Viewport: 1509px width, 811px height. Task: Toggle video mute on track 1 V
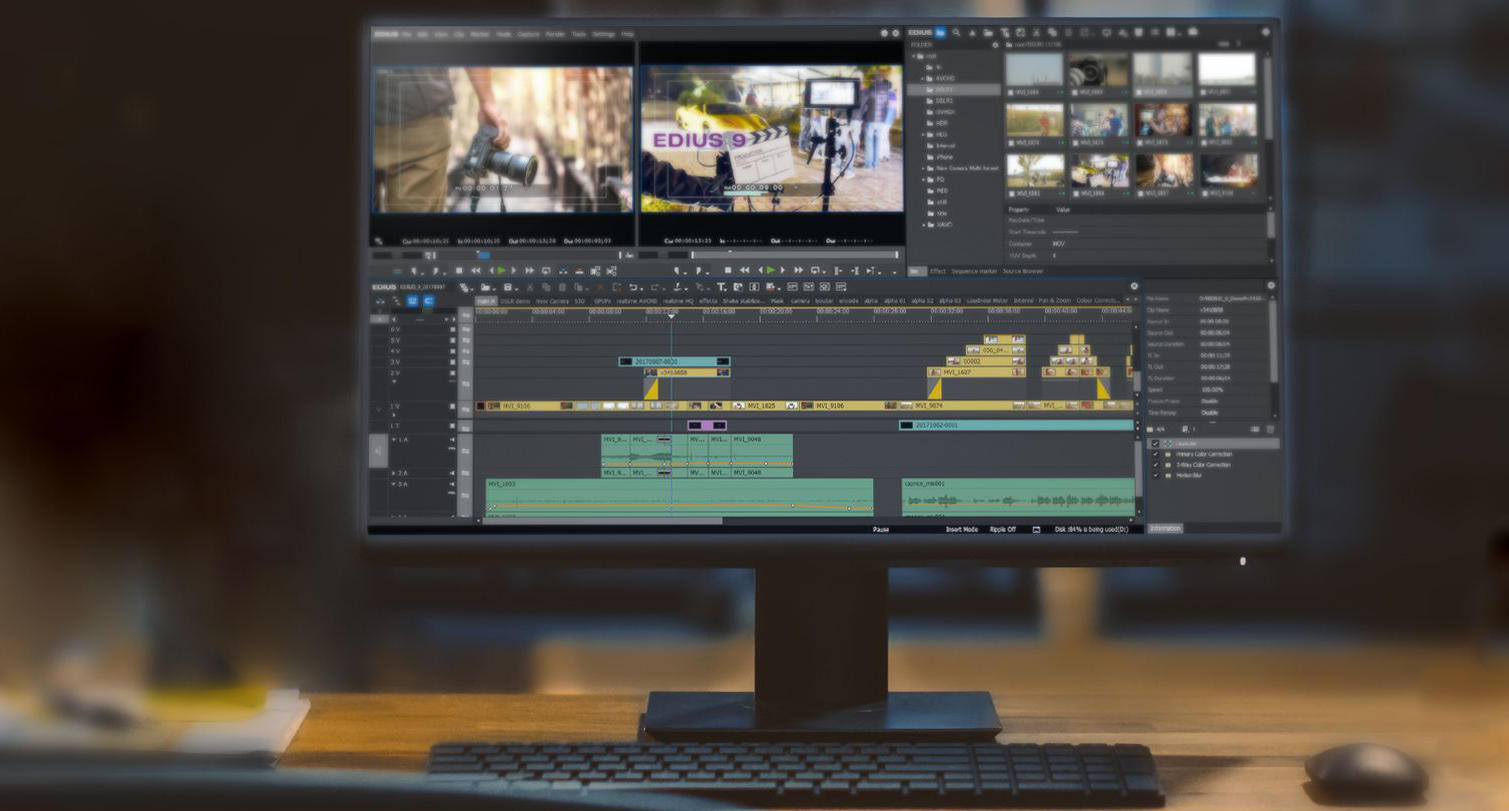point(452,407)
